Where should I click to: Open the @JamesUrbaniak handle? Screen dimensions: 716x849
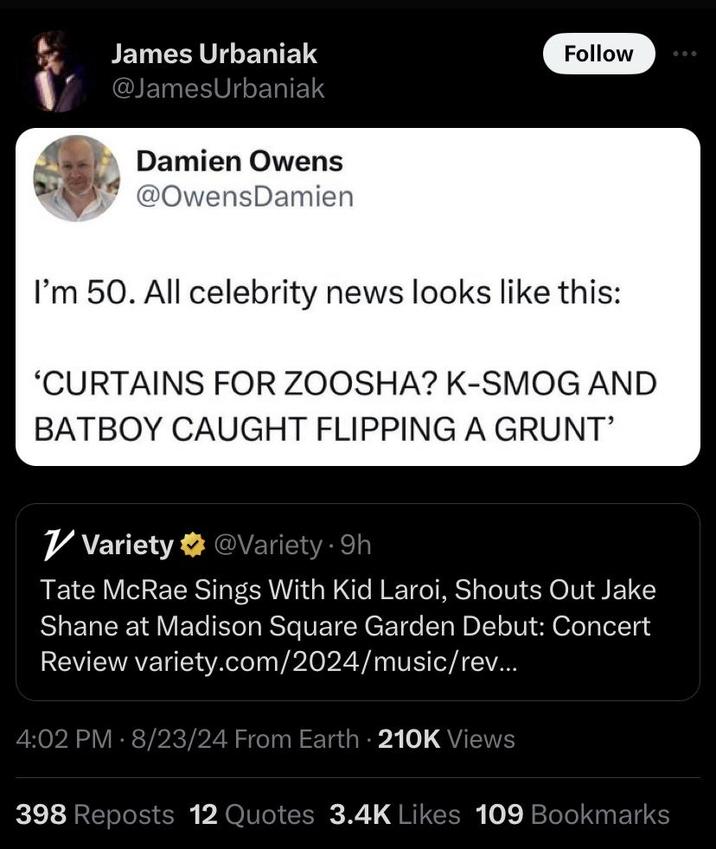[217, 88]
